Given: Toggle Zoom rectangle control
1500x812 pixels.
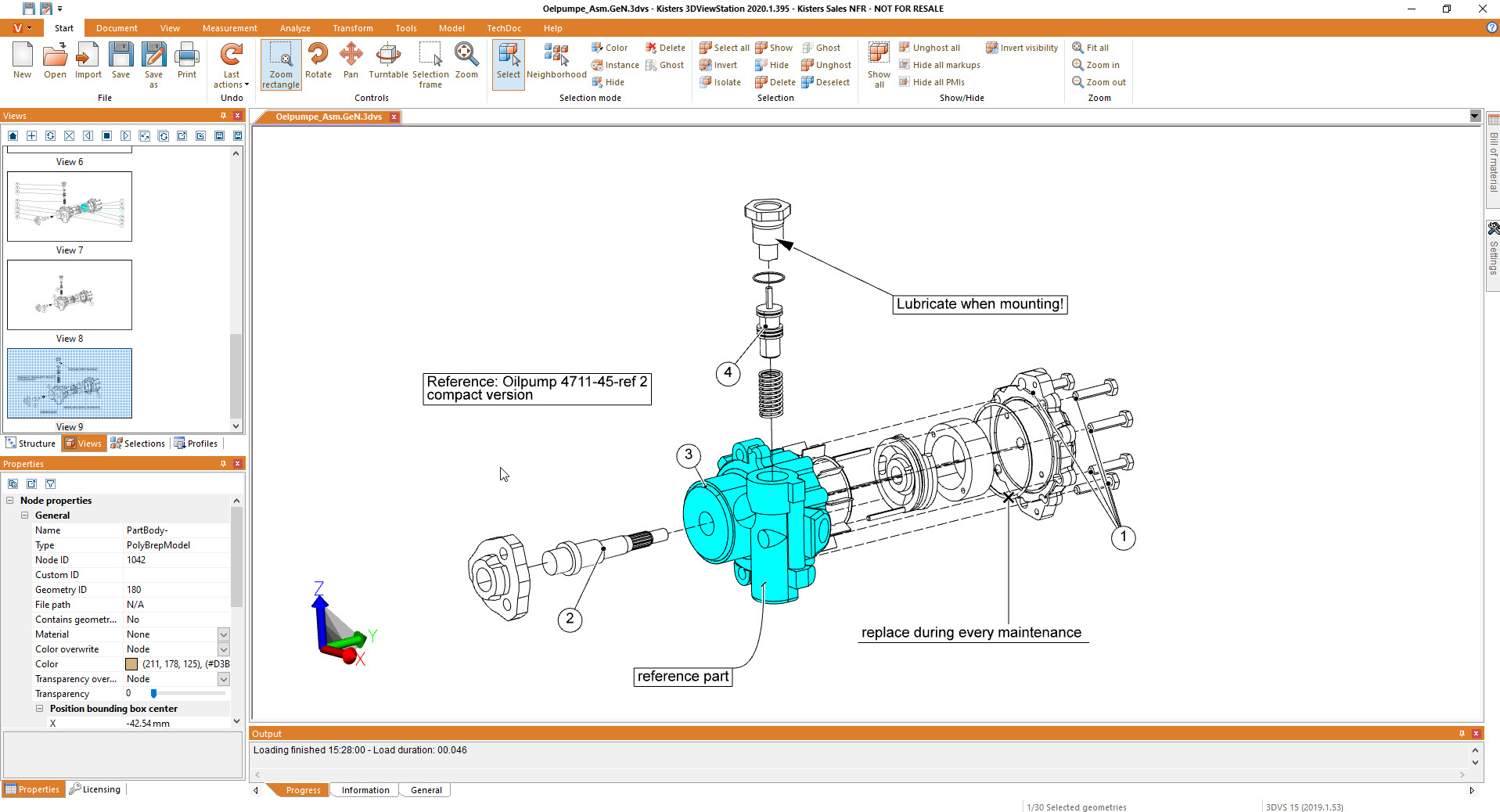Looking at the screenshot, I should 281,65.
